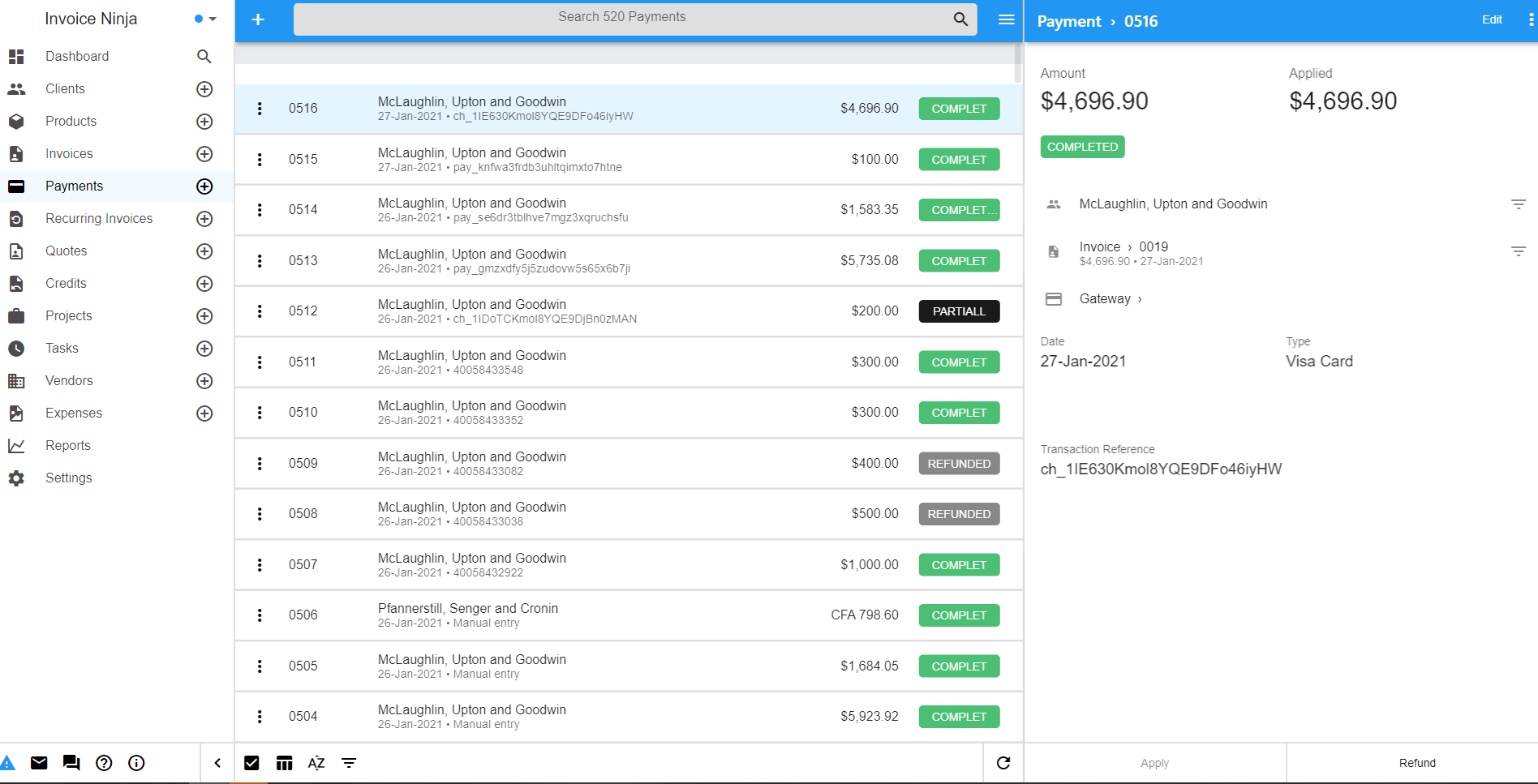
Task: Collapse sidebar with the left chevron
Action: click(217, 763)
